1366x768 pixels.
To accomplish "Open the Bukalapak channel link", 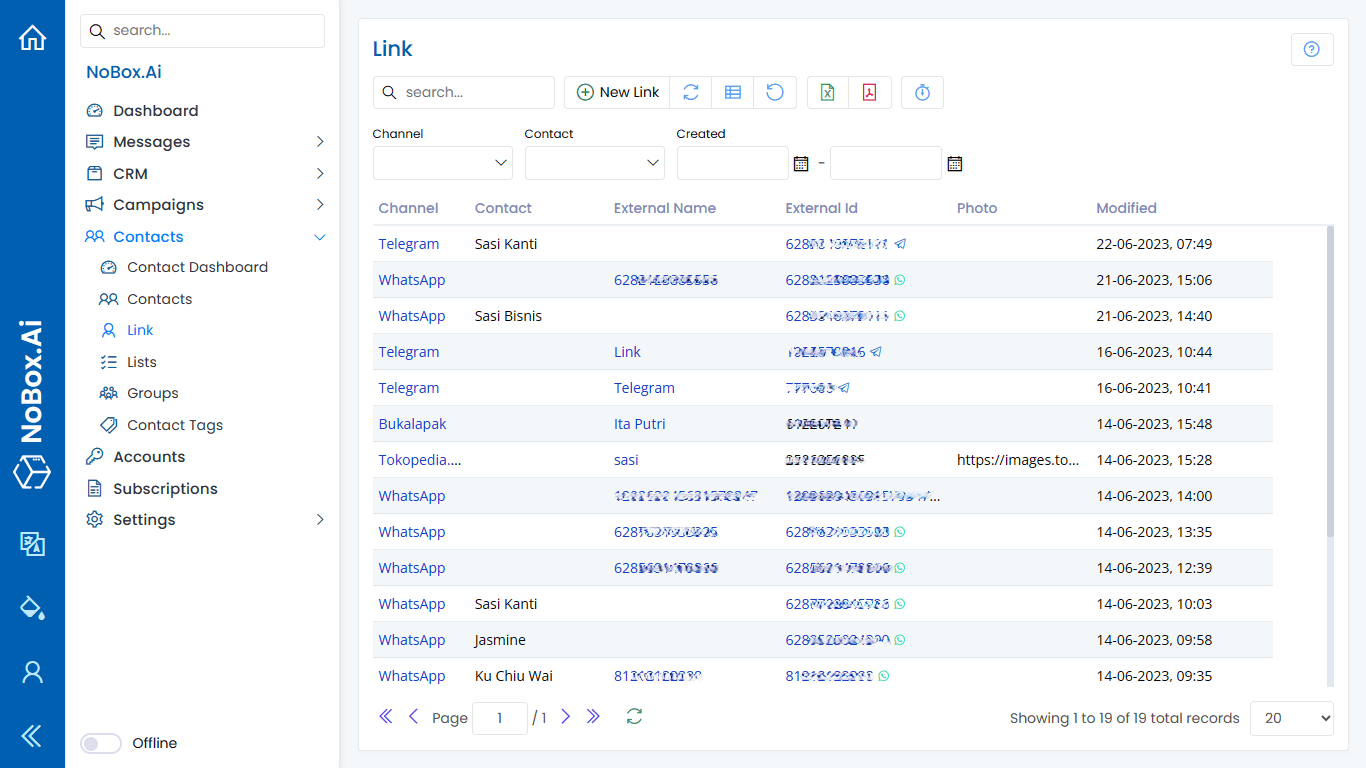I will point(412,423).
